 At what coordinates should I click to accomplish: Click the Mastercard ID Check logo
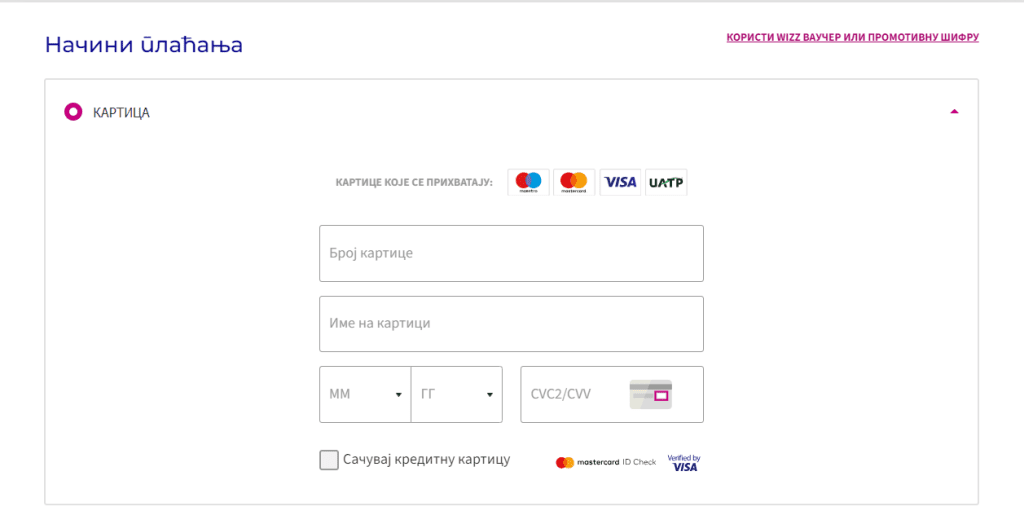click(x=606, y=463)
